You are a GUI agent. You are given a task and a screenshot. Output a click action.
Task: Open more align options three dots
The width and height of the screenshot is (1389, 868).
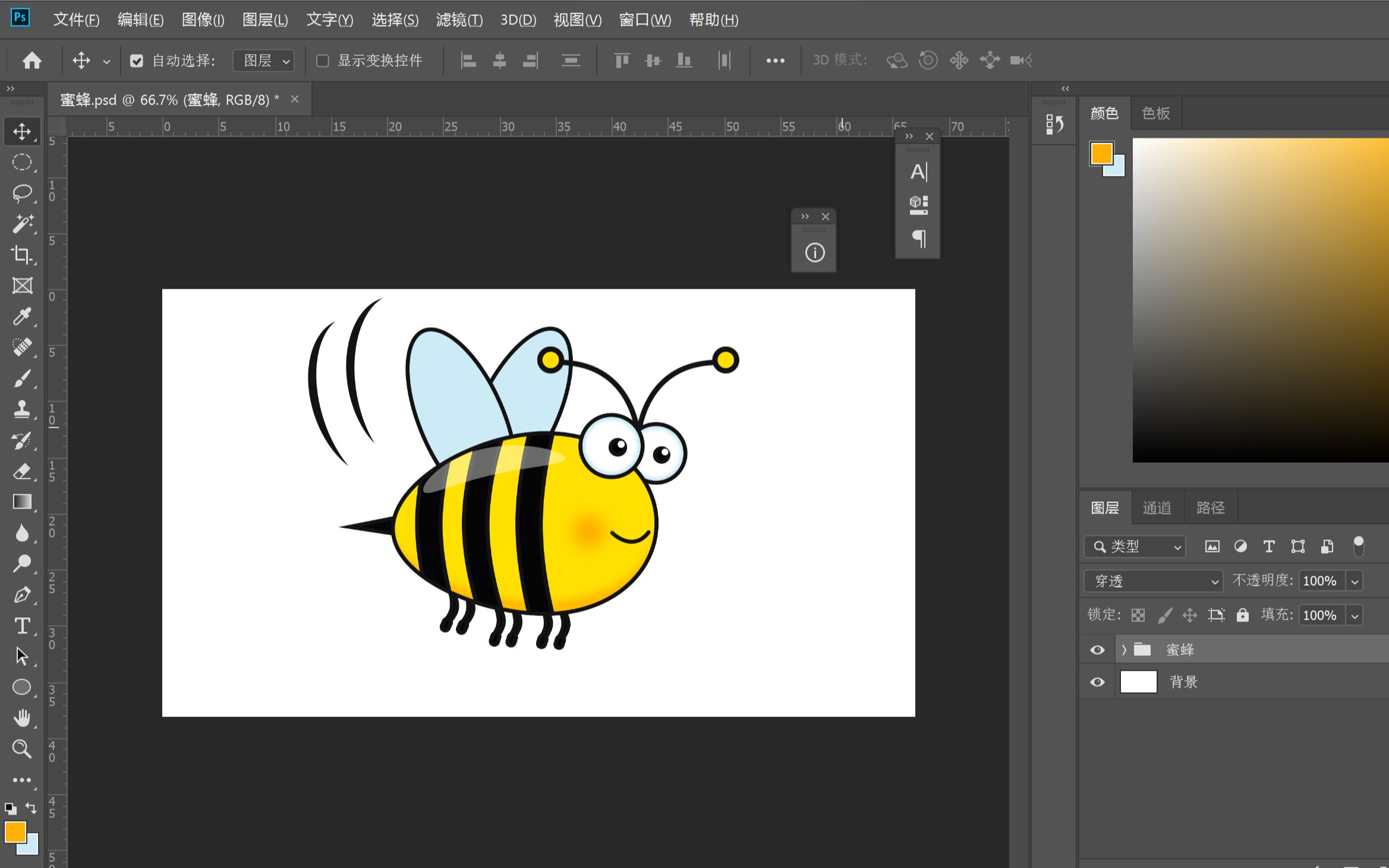point(775,61)
